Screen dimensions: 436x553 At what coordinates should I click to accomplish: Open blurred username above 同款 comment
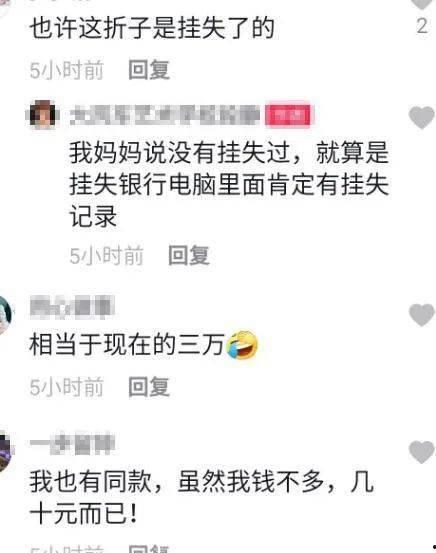[72, 443]
